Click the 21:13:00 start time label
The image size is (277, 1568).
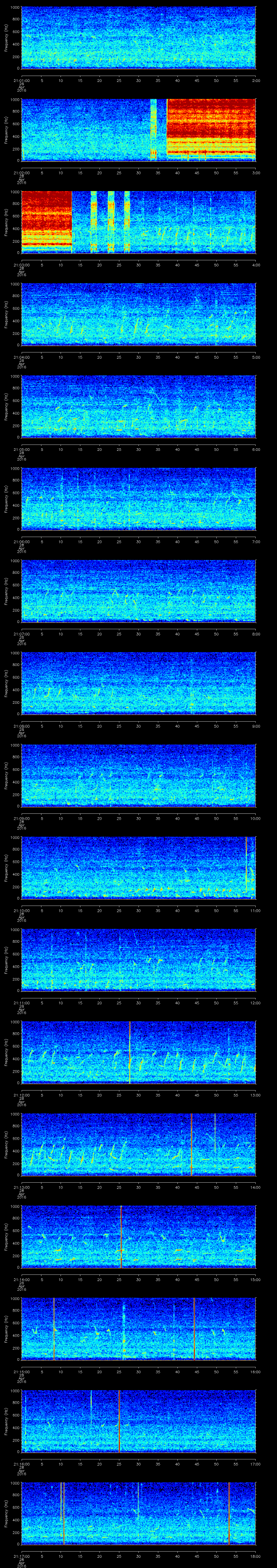pyautogui.click(x=21, y=1187)
